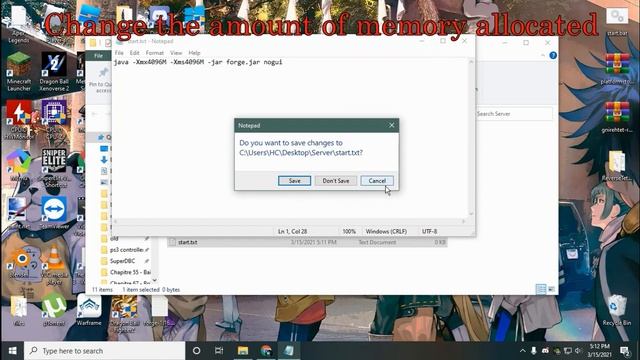Click the Notepad taskbar icon
This screenshot has width=640, height=360.
[x=289, y=351]
